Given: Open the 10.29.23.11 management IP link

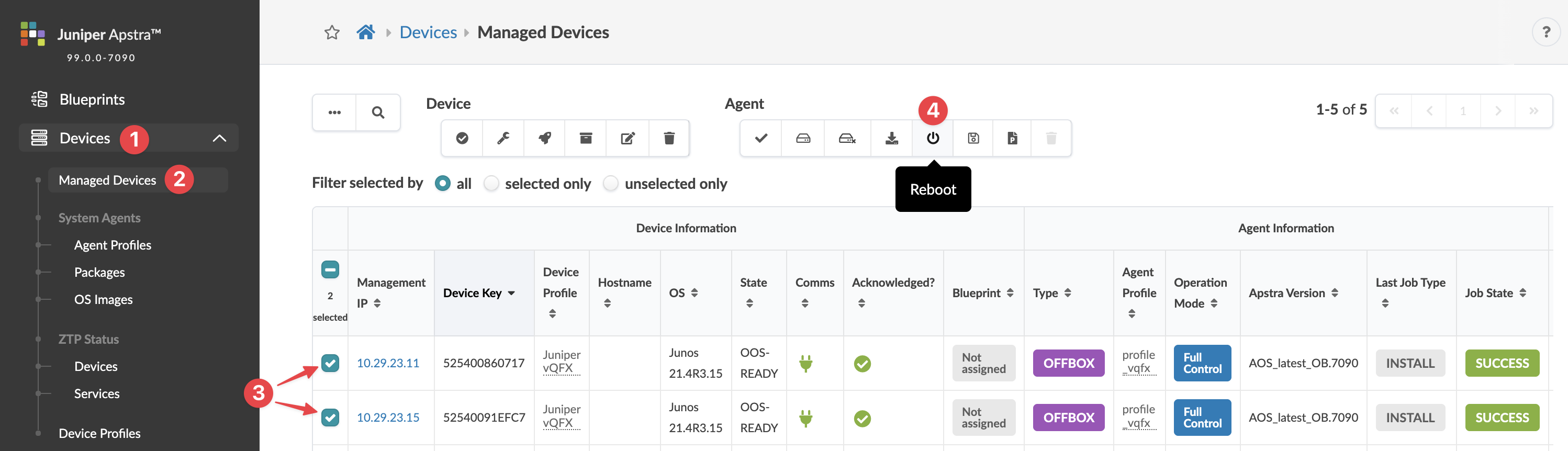Looking at the screenshot, I should coord(388,363).
